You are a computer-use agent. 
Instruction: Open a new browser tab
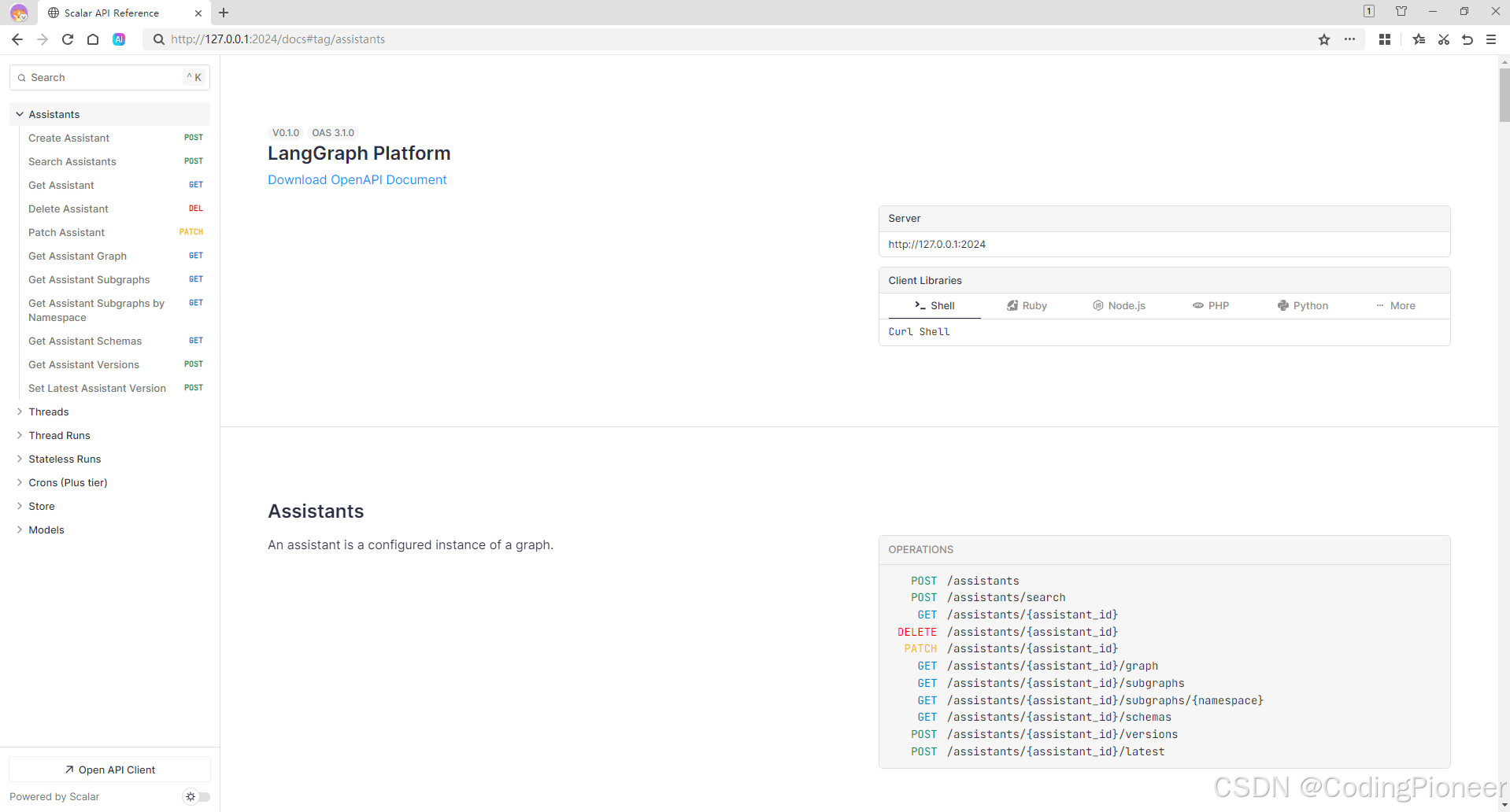click(x=224, y=13)
